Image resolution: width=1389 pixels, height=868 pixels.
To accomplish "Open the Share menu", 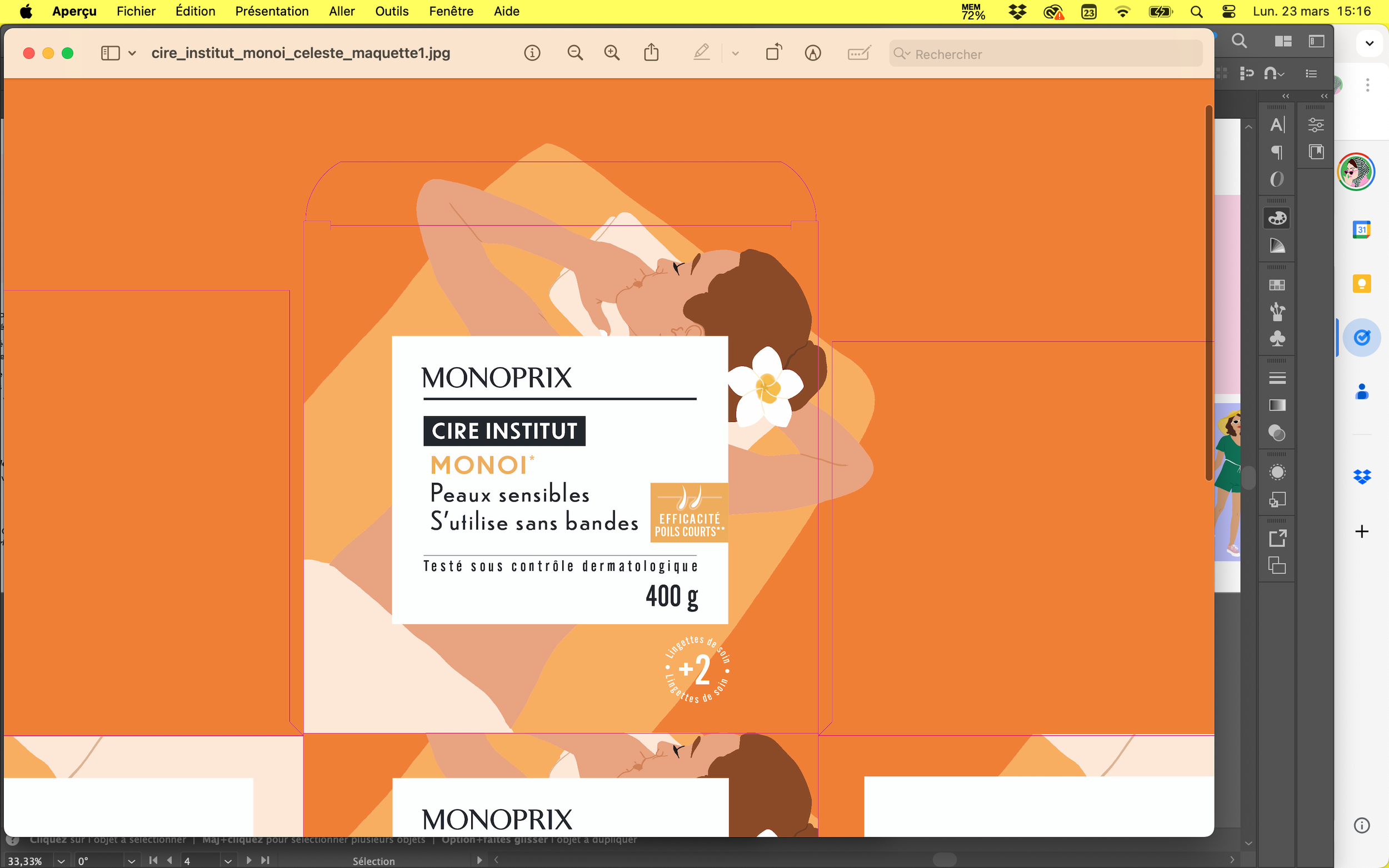I will [651, 52].
